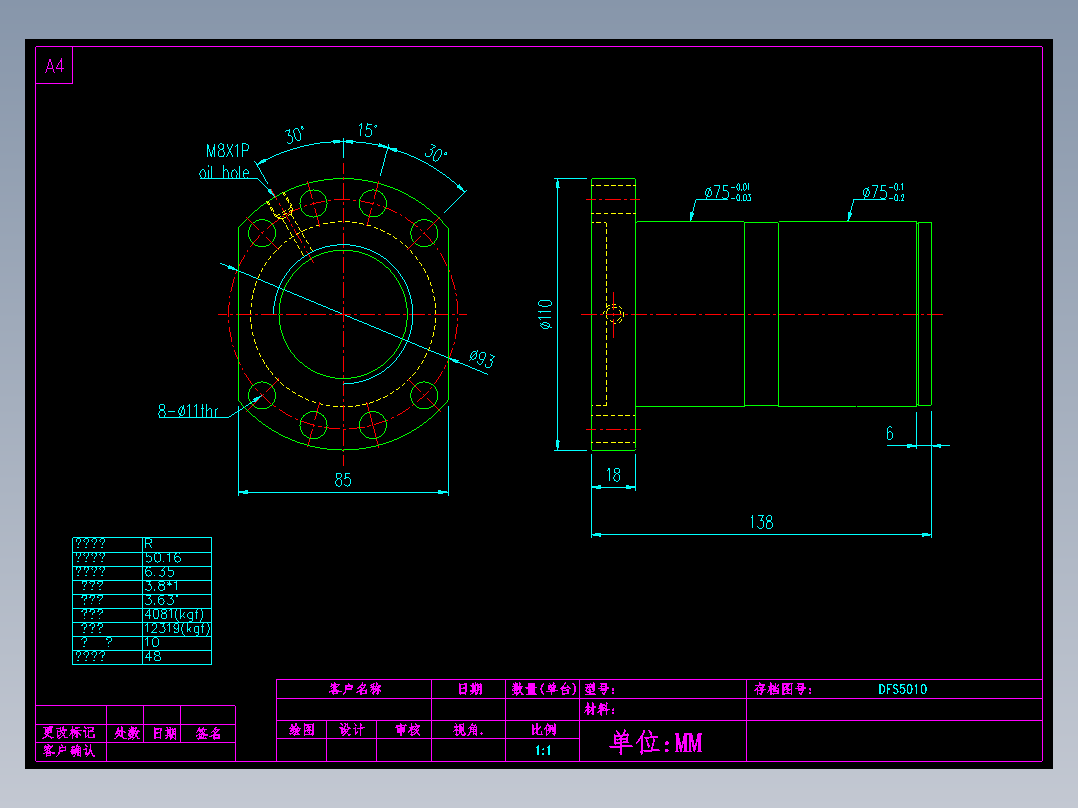
Task: Select the 比例 scale header
Action: pos(543,730)
